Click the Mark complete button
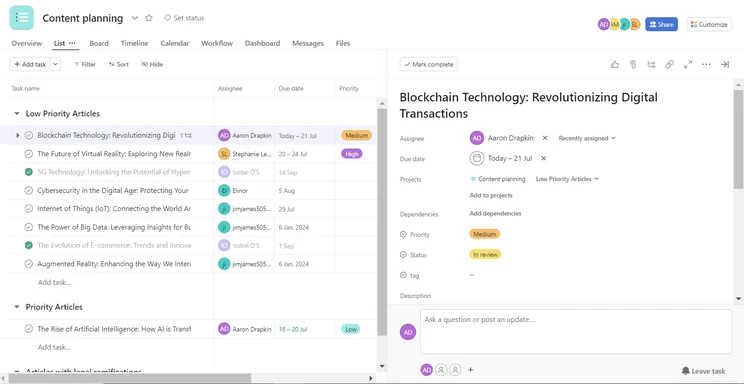This screenshot has width=744, height=384. pyautogui.click(x=428, y=64)
